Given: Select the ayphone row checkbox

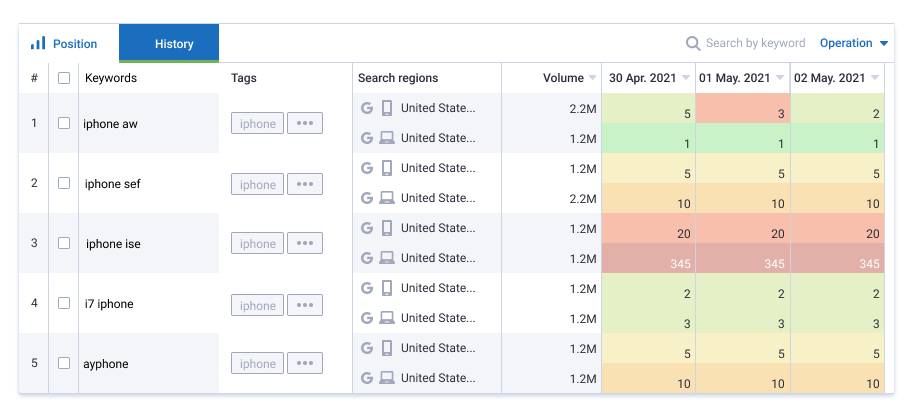Looking at the screenshot, I should point(64,363).
